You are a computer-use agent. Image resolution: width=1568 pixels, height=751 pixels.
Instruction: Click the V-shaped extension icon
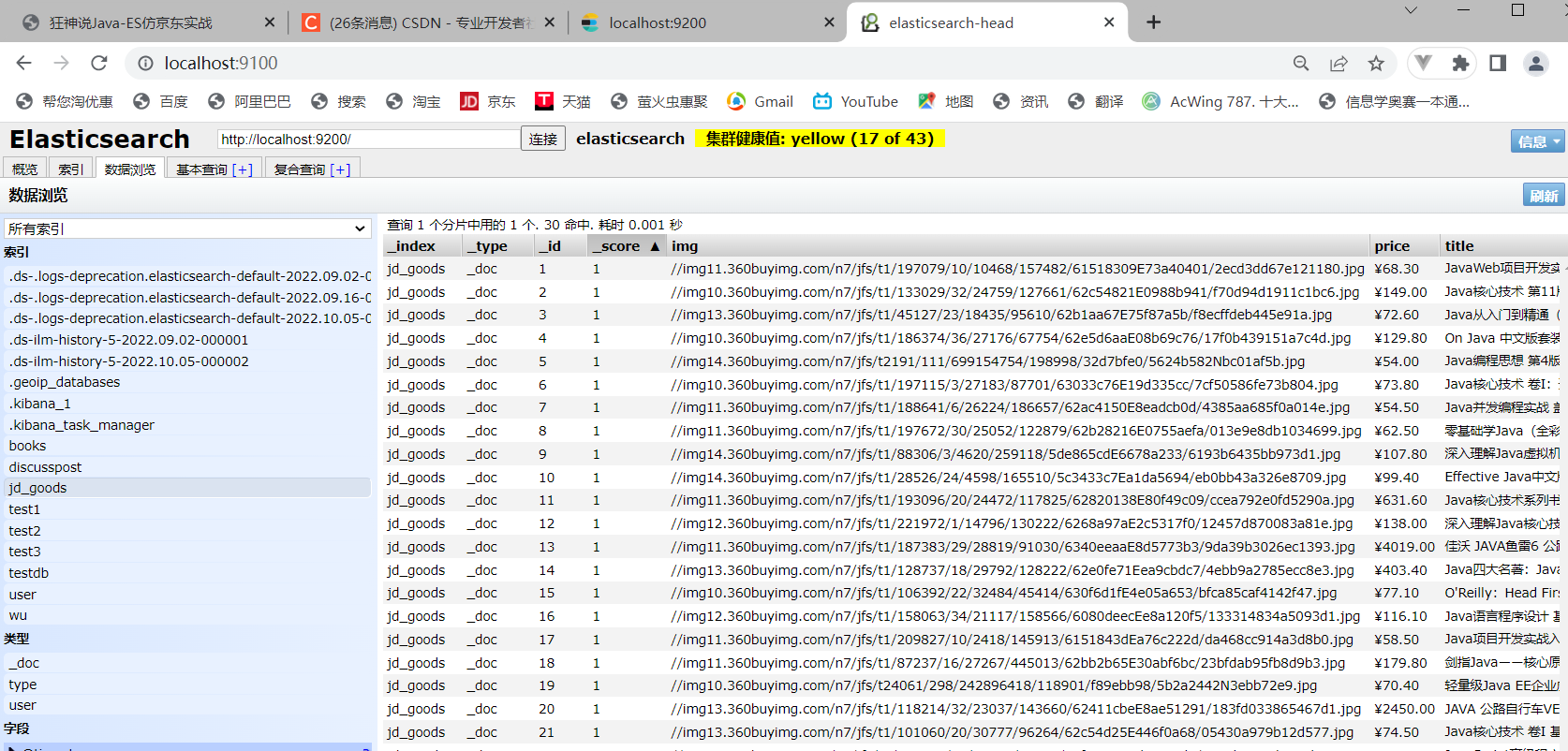click(x=1423, y=63)
